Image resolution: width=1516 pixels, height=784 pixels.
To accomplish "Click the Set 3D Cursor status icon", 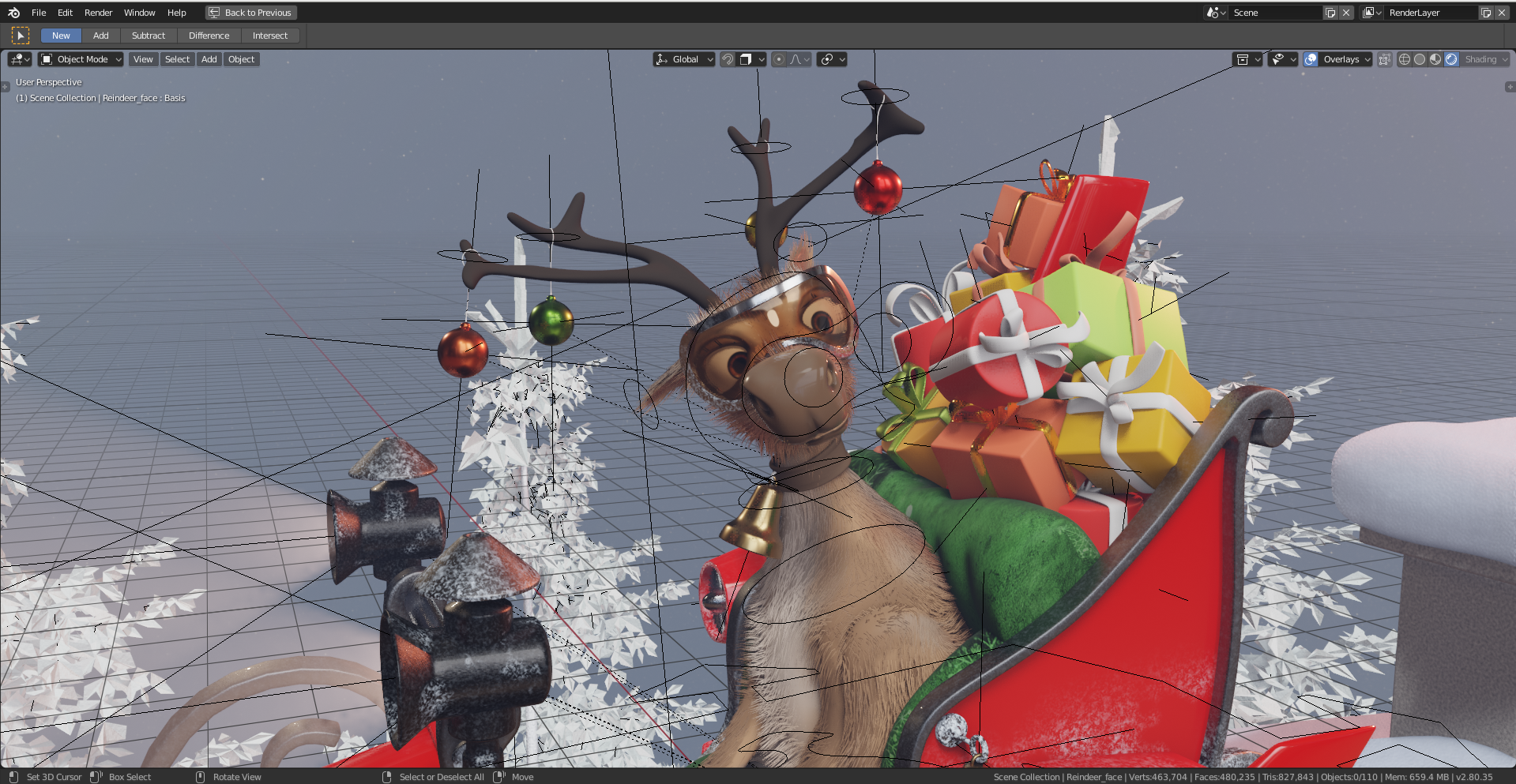I will click(x=13, y=777).
